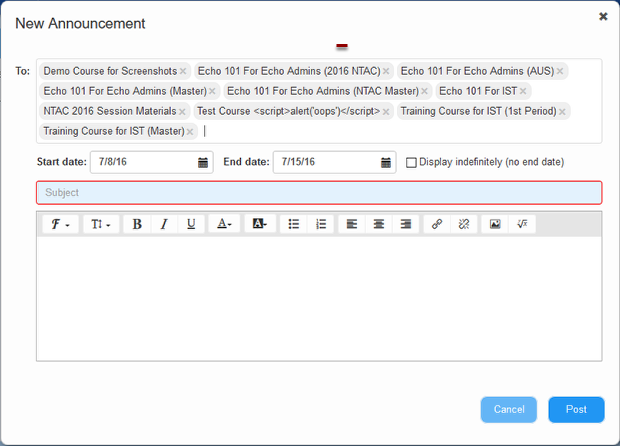This screenshot has height=446, width=620.
Task: Open font size dropdown
Action: tap(101, 224)
